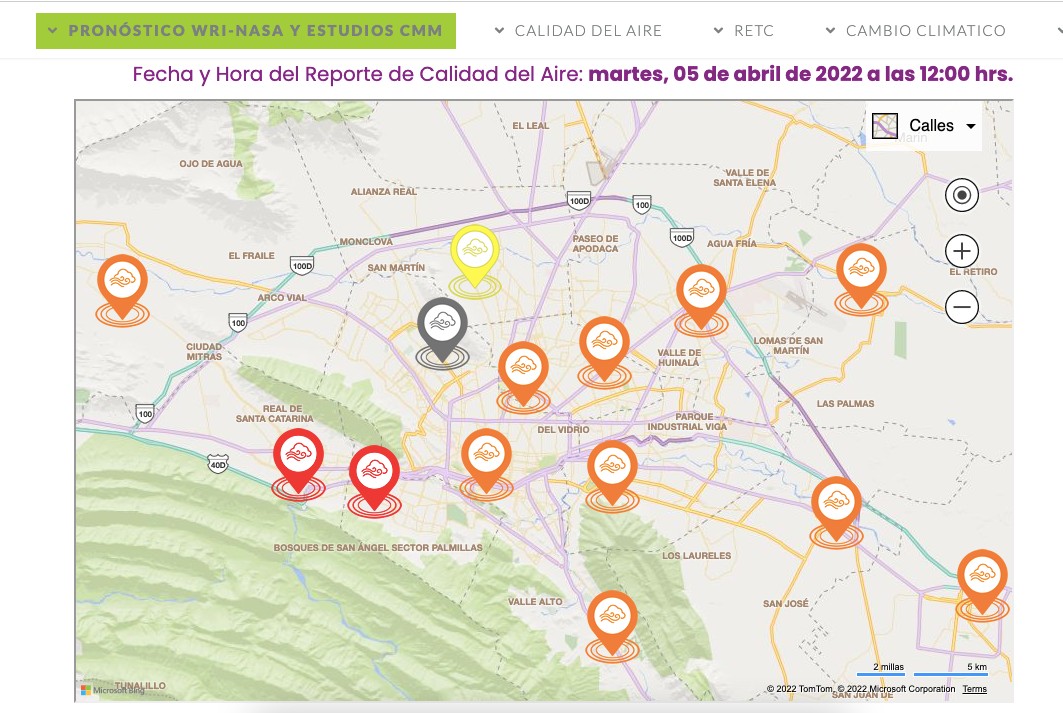1063x713 pixels.
Task: Click the locate me map button
Action: pyautogui.click(x=962, y=195)
